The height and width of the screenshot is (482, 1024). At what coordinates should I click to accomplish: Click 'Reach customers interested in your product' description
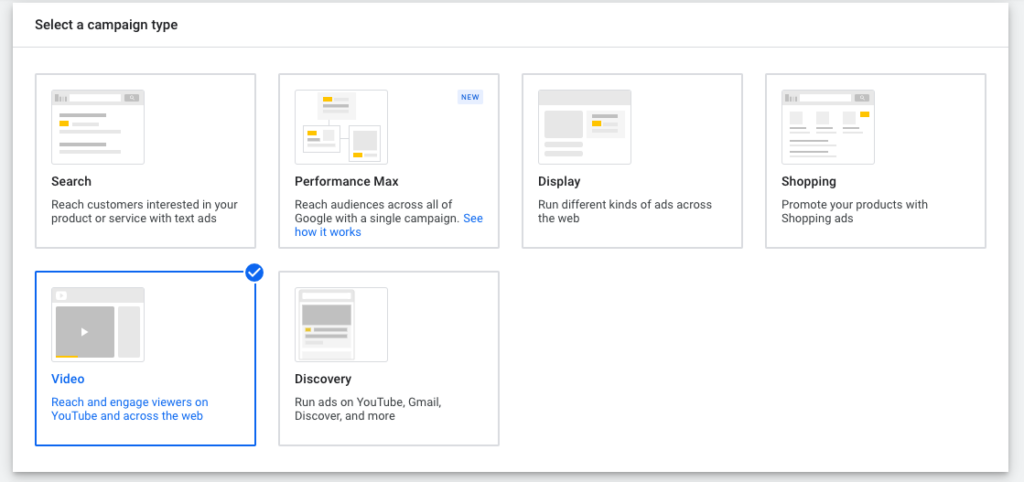tap(144, 212)
